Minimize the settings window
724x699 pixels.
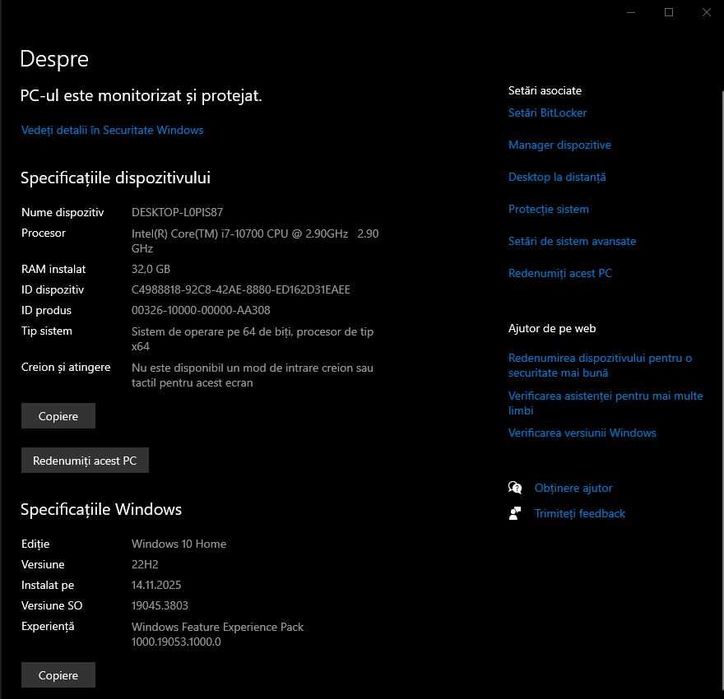pyautogui.click(x=631, y=12)
